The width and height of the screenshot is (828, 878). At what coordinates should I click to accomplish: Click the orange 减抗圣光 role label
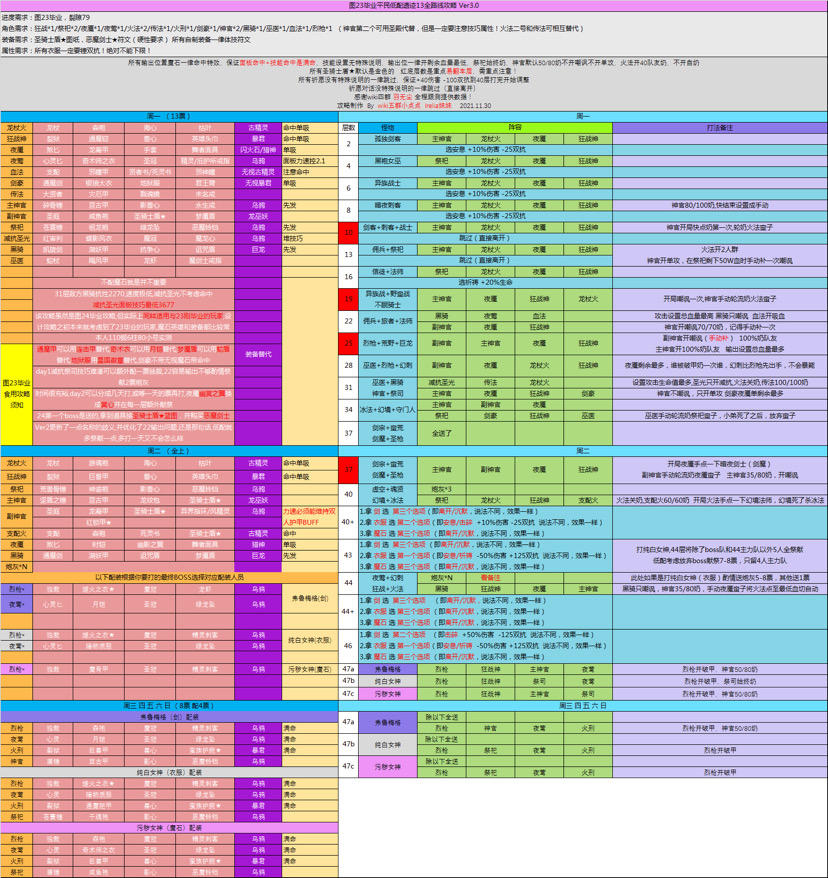point(16,239)
